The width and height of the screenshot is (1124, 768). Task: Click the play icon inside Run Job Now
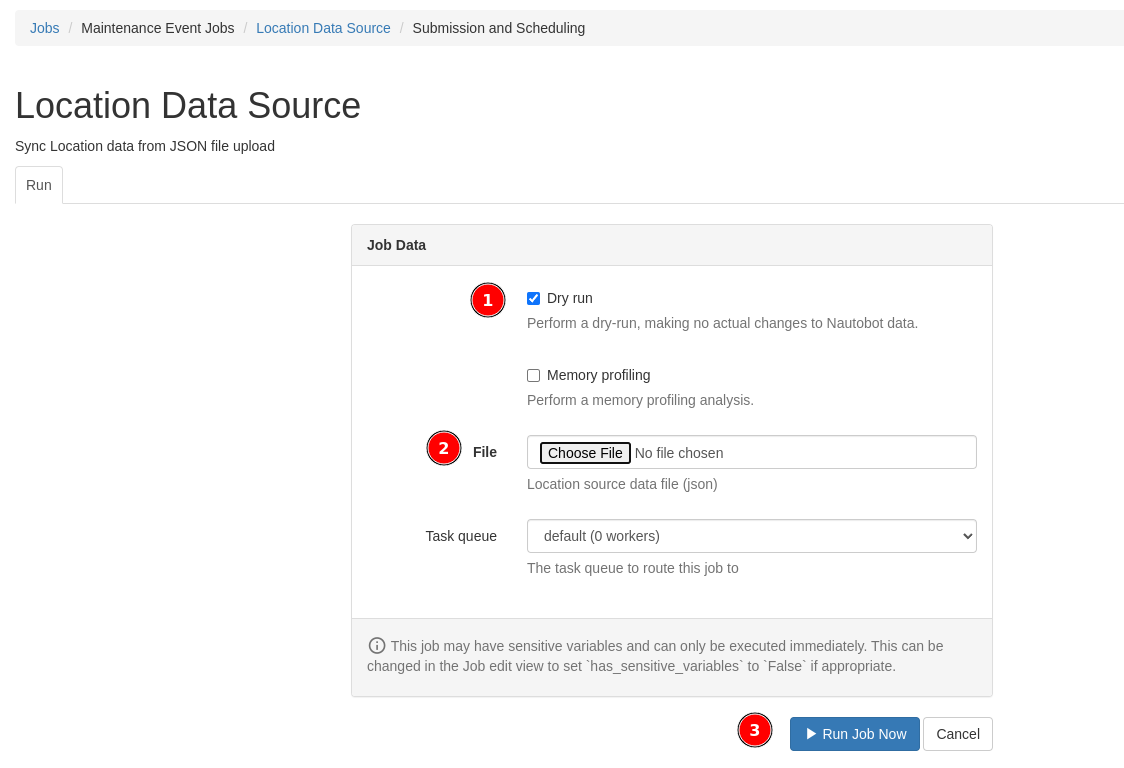(x=811, y=734)
